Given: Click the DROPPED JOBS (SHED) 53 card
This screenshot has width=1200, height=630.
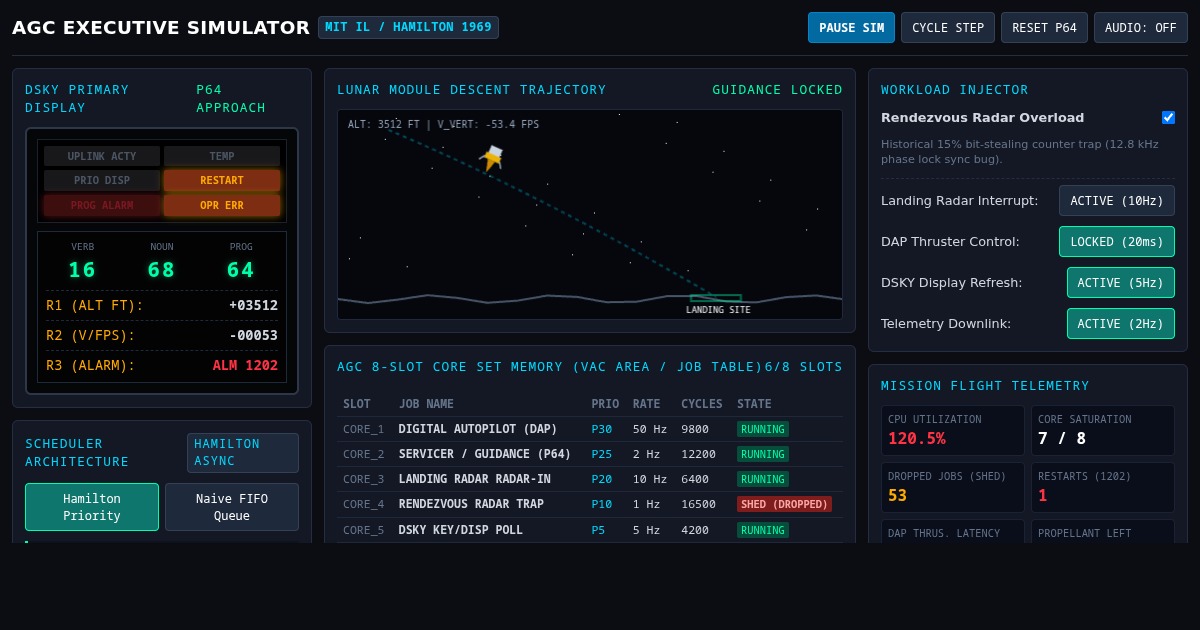Looking at the screenshot, I should click(953, 488).
